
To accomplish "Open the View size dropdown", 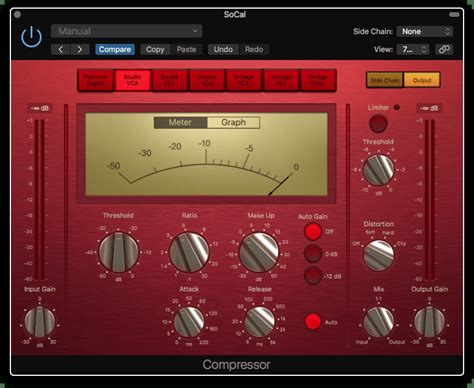I will point(413,50).
